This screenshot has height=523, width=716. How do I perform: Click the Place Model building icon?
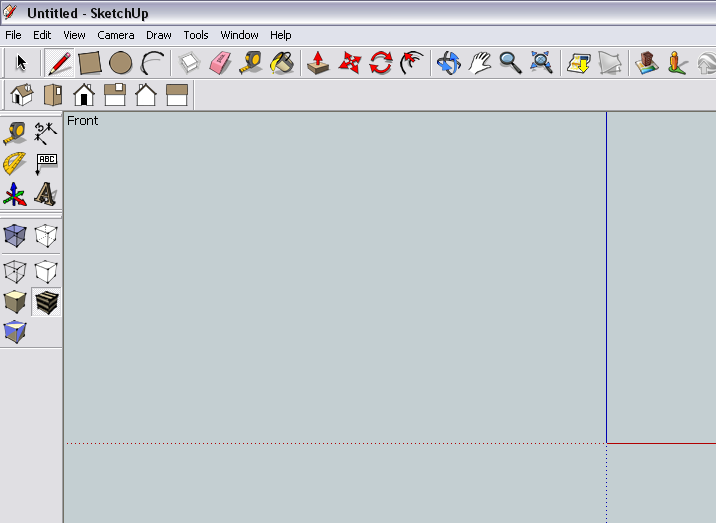pos(647,63)
